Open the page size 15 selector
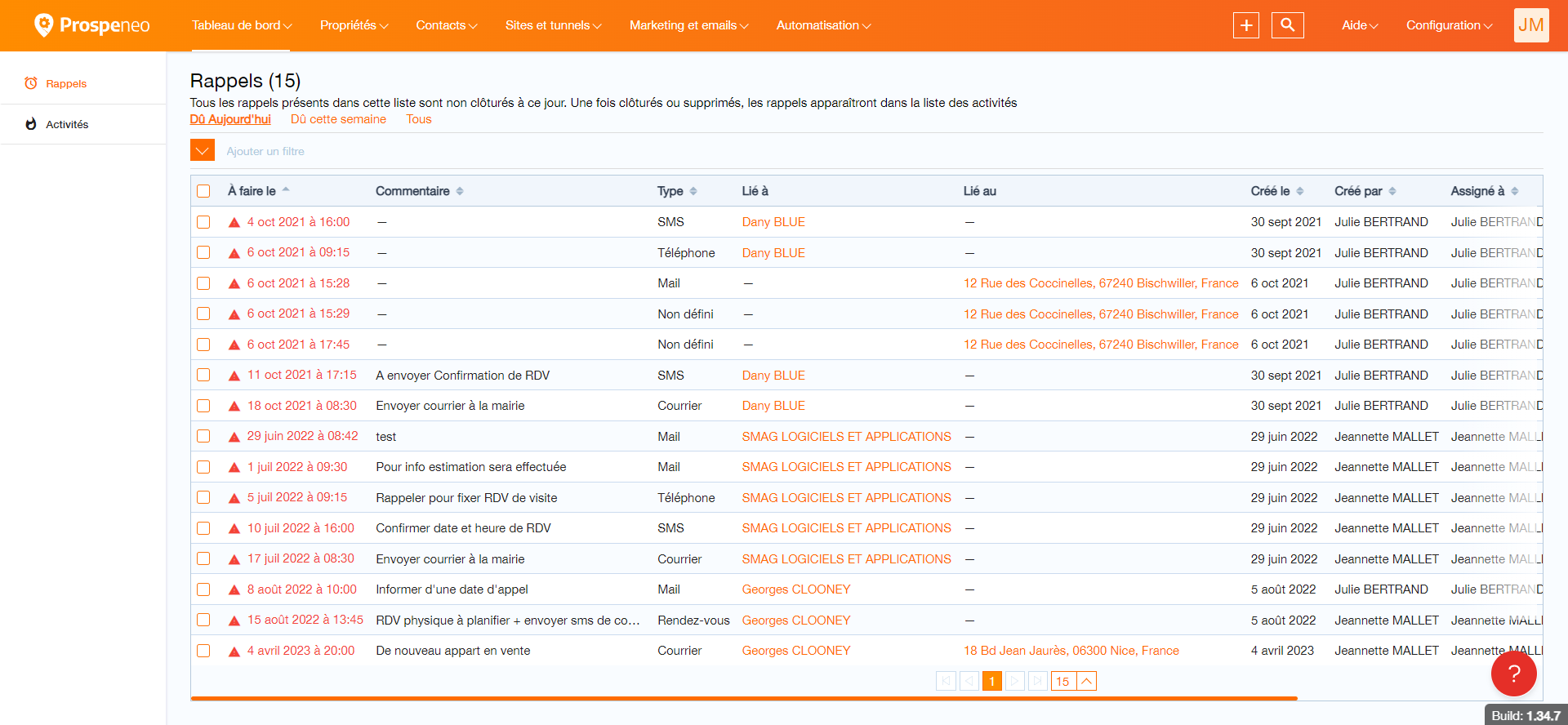 coord(1074,681)
